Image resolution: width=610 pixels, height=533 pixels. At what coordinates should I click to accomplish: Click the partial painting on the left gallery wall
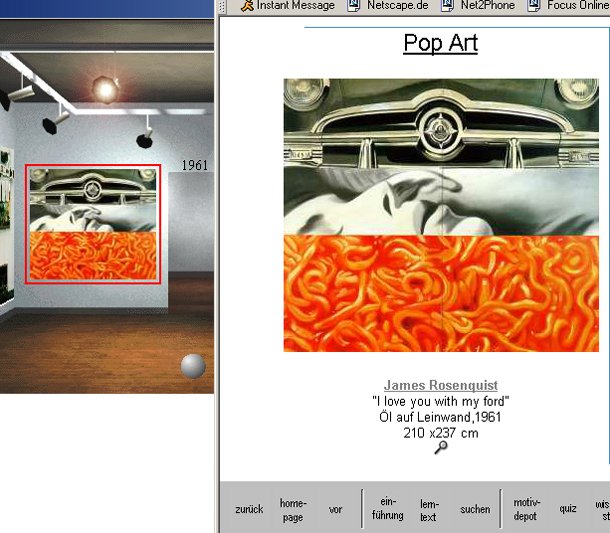6,226
